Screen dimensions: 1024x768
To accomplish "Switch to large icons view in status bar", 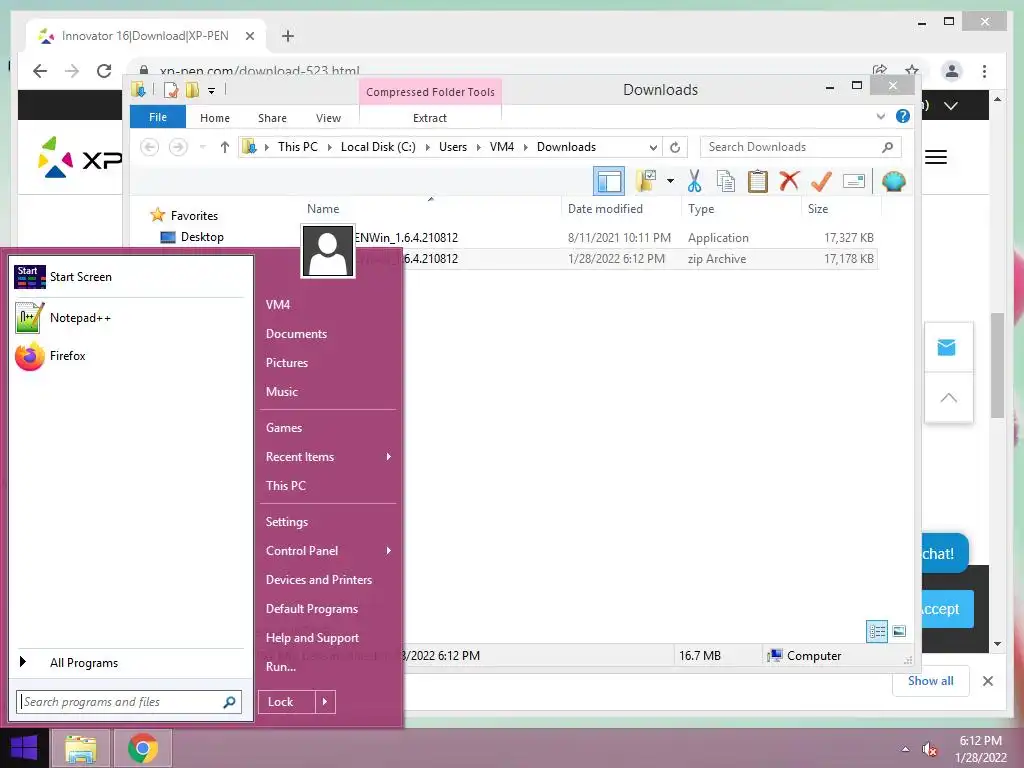I will coord(899,631).
